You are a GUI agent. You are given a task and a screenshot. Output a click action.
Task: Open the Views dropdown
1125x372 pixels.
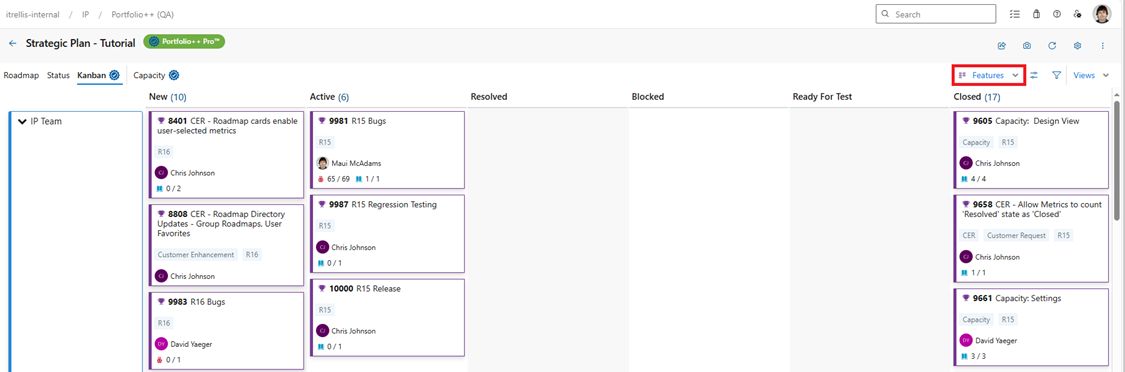pos(1090,75)
